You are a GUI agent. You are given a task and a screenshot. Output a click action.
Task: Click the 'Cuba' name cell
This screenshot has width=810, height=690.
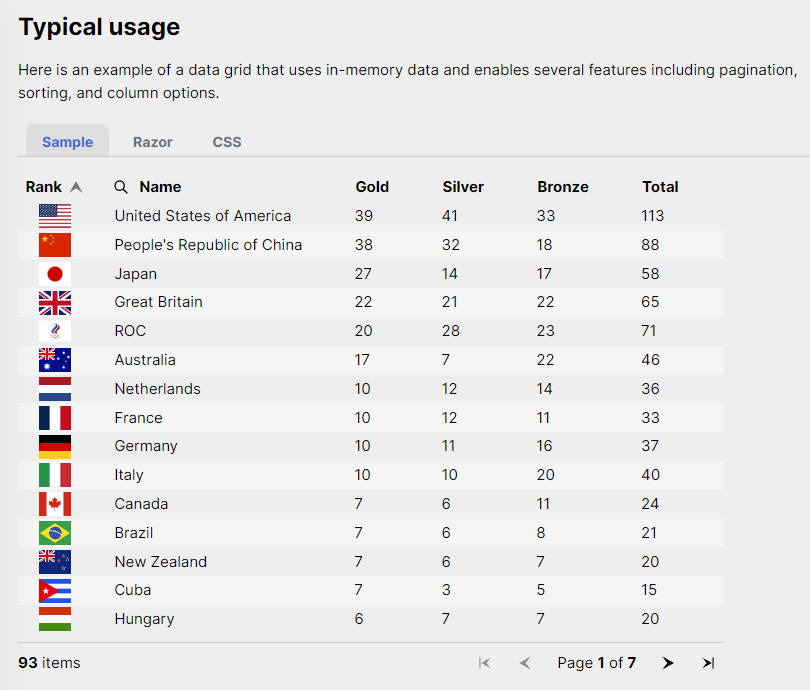point(133,590)
